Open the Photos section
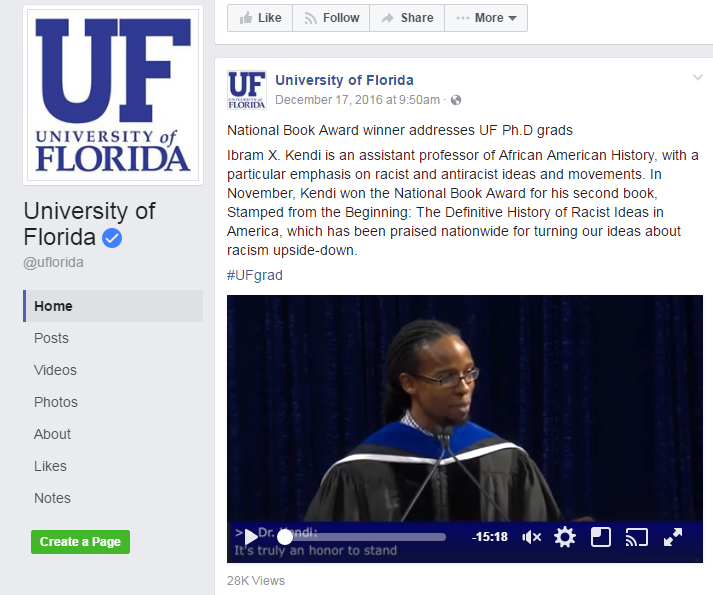713x595 pixels. (55, 402)
